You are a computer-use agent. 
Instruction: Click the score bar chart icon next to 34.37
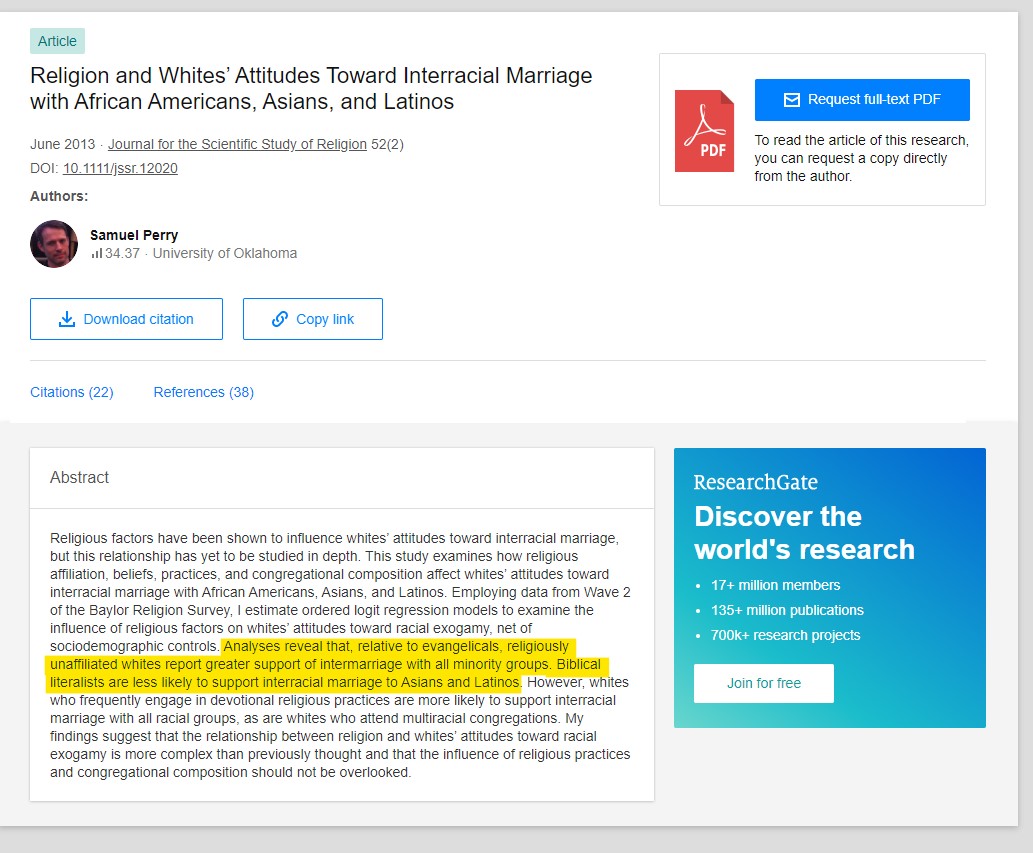click(x=97, y=254)
